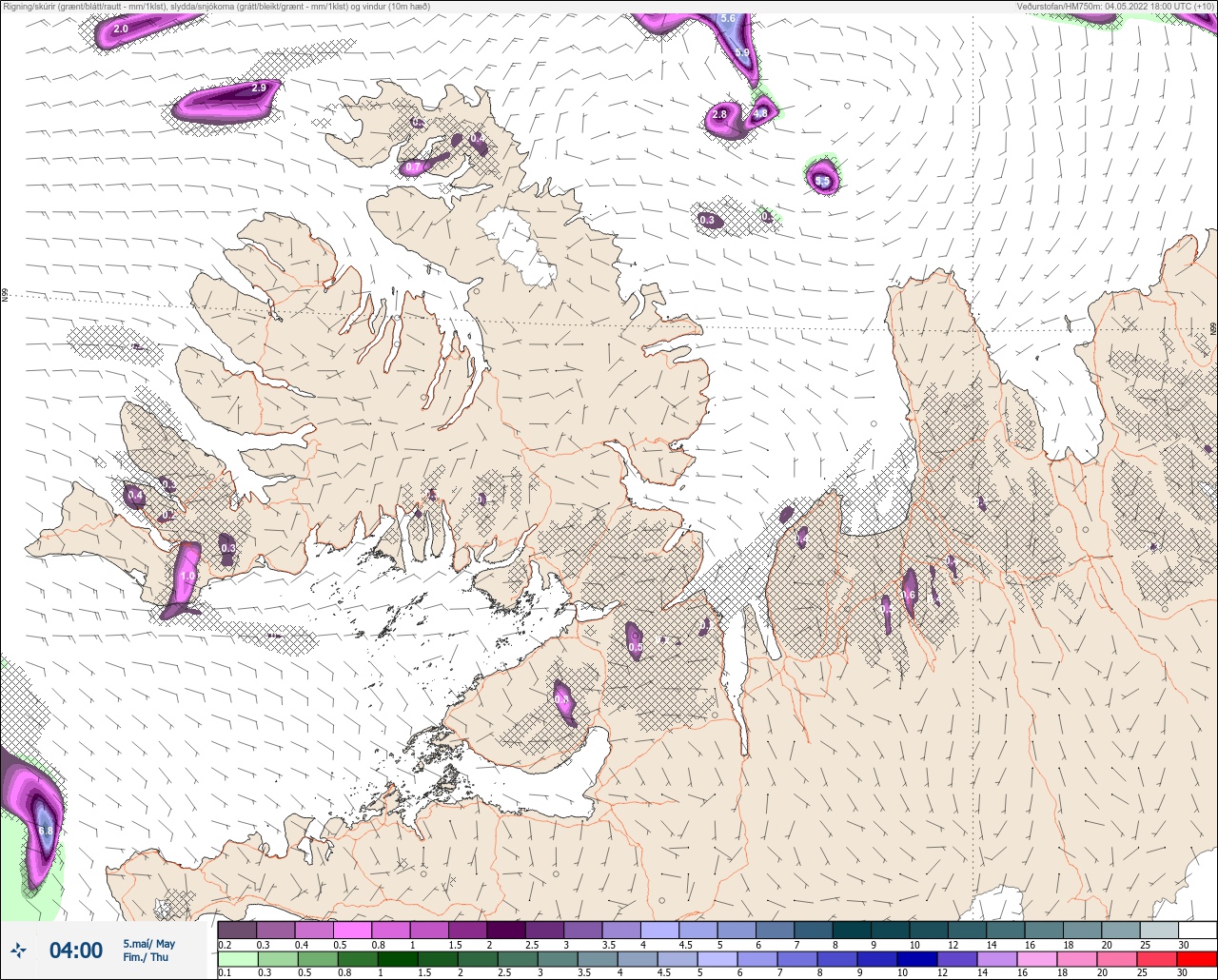Click the '5.maí/ May' date text
The width and height of the screenshot is (1218, 980).
[x=148, y=944]
